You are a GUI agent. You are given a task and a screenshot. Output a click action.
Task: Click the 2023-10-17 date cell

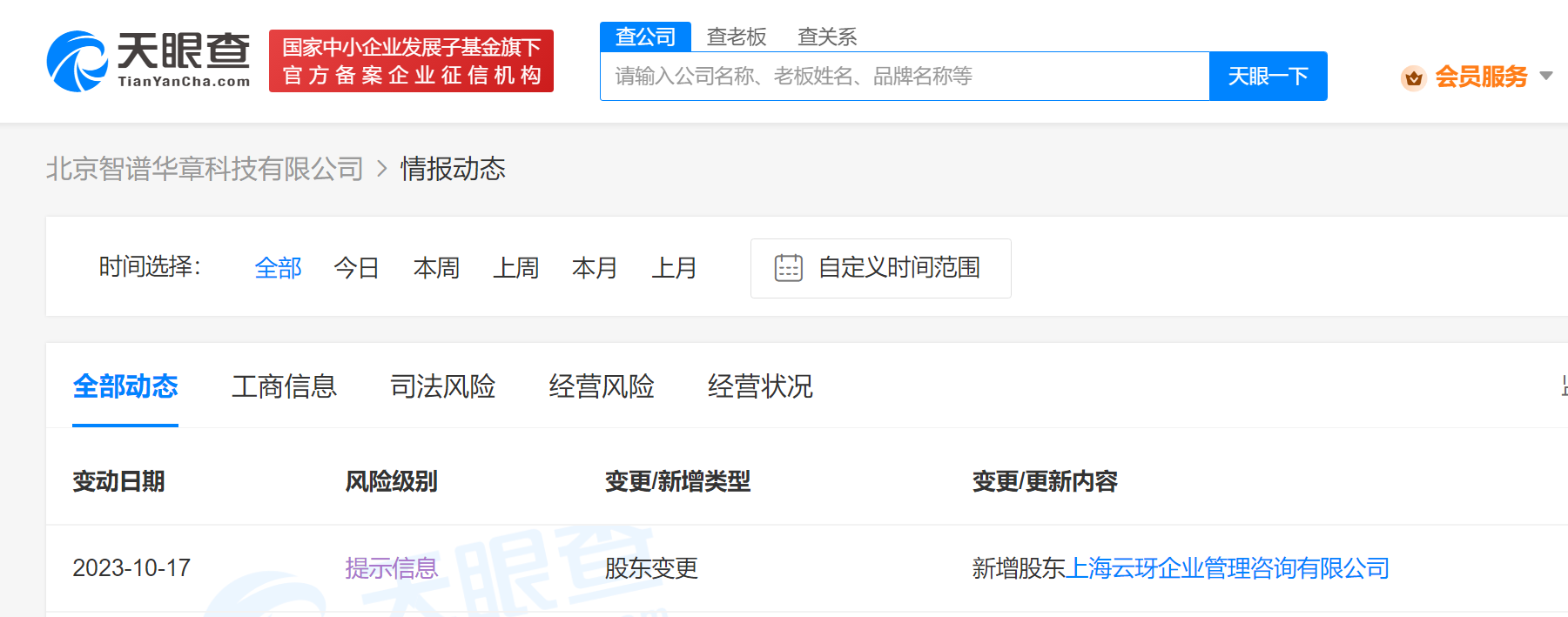coord(131,568)
